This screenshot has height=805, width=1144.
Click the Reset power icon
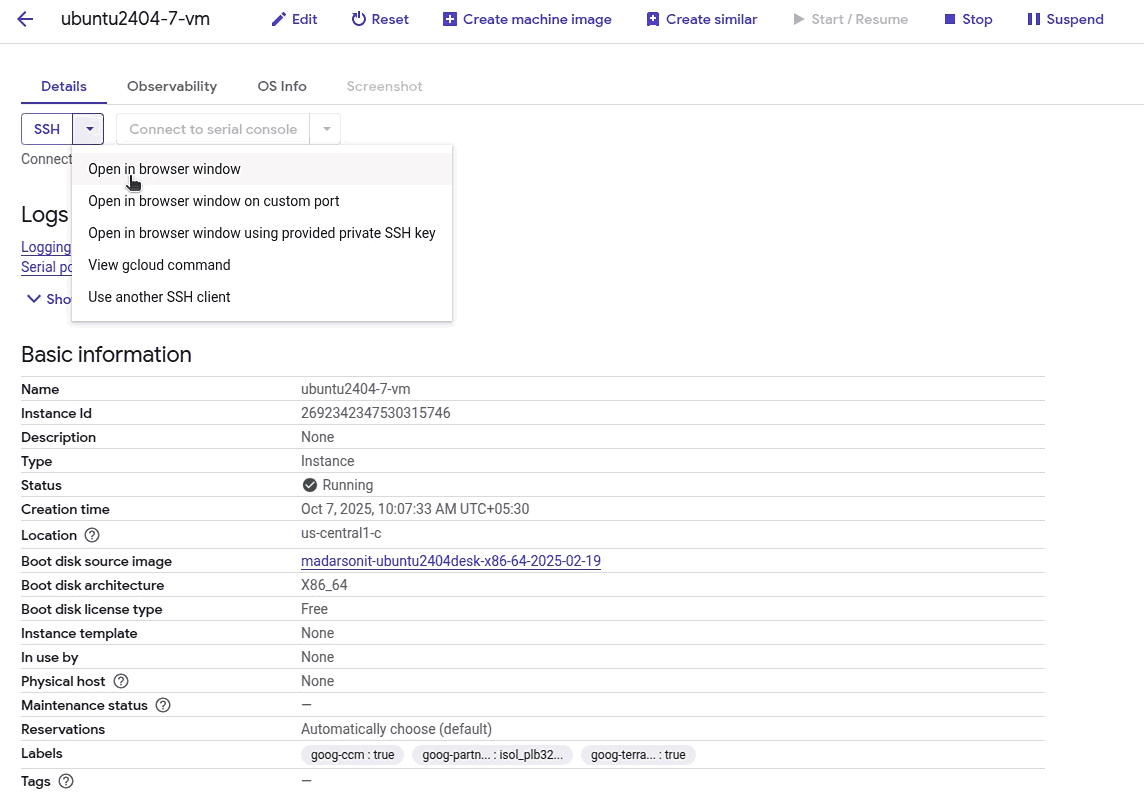[359, 19]
